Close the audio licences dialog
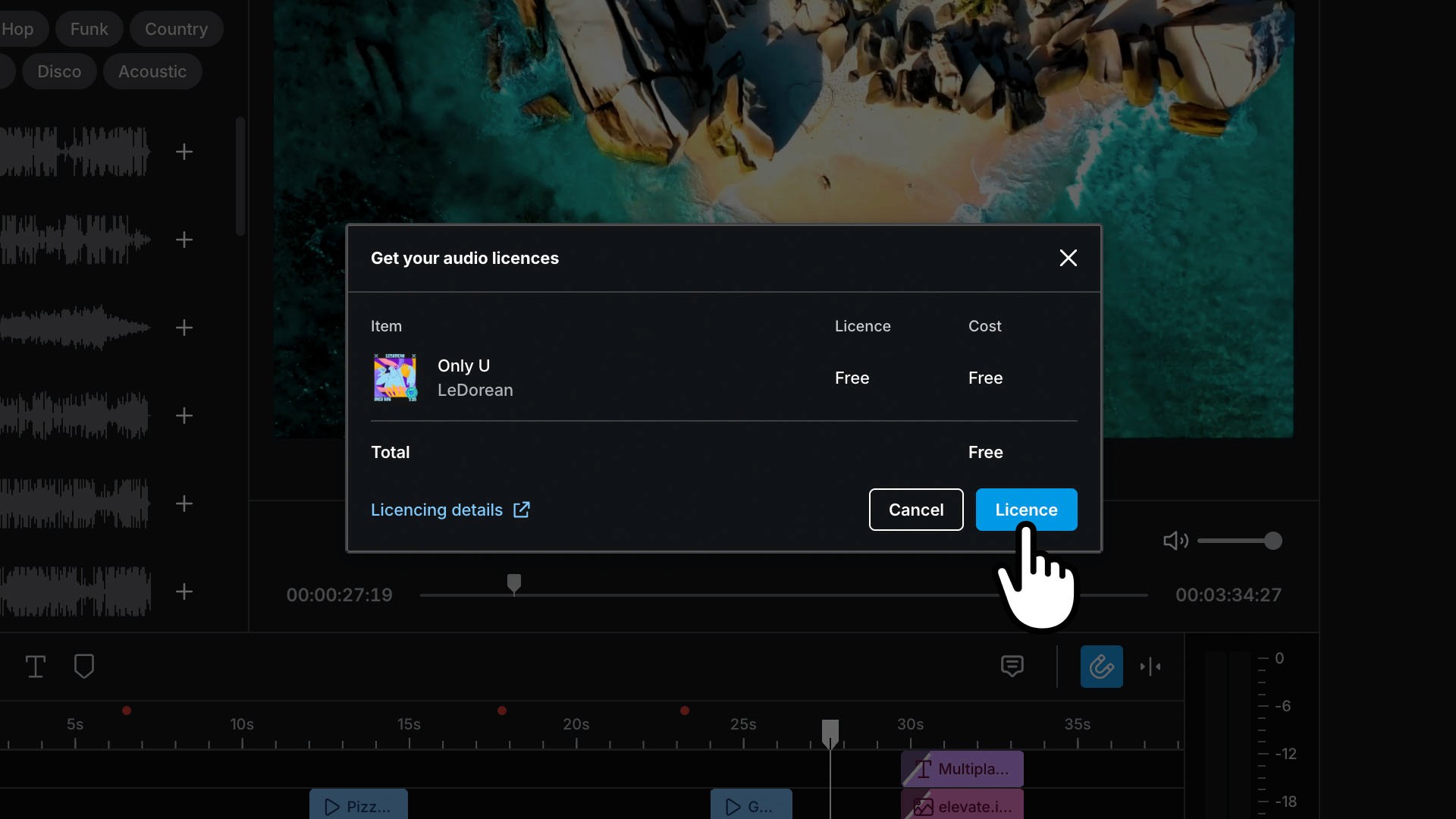This screenshot has width=1456, height=819. (x=1068, y=258)
